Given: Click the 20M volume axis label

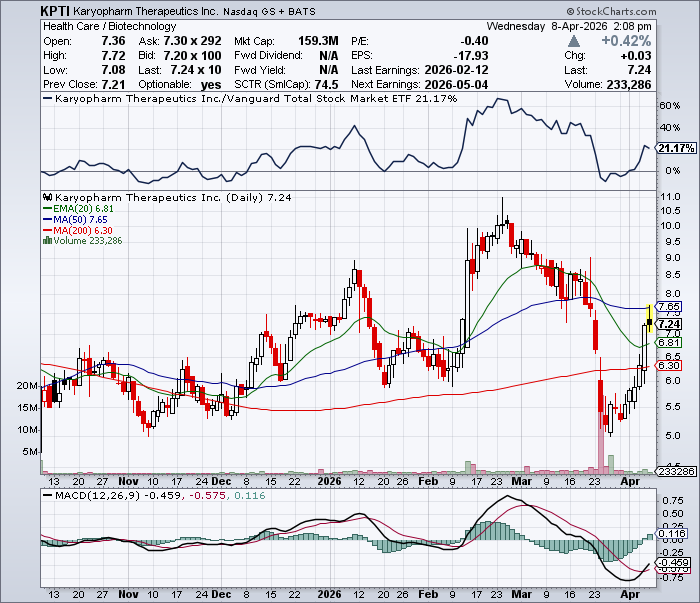Looking at the screenshot, I should click(27, 386).
